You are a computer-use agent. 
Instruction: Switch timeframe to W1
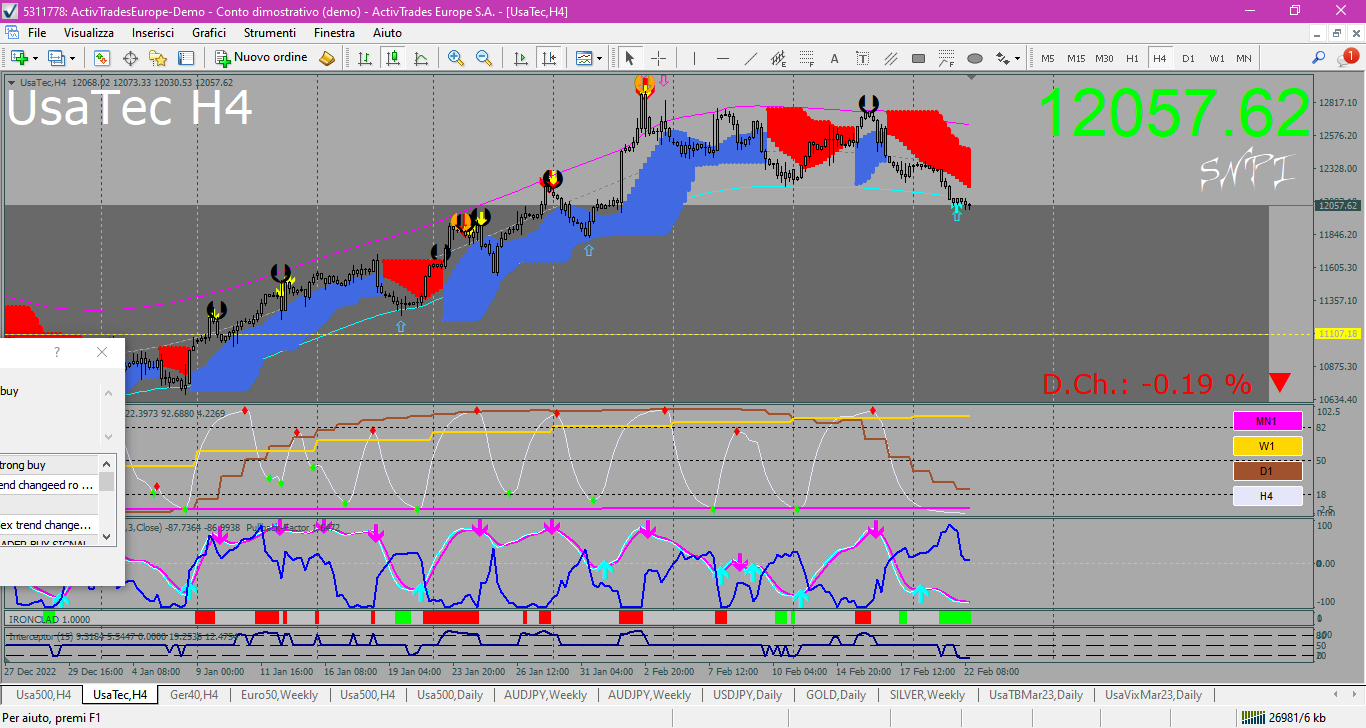pos(1216,58)
